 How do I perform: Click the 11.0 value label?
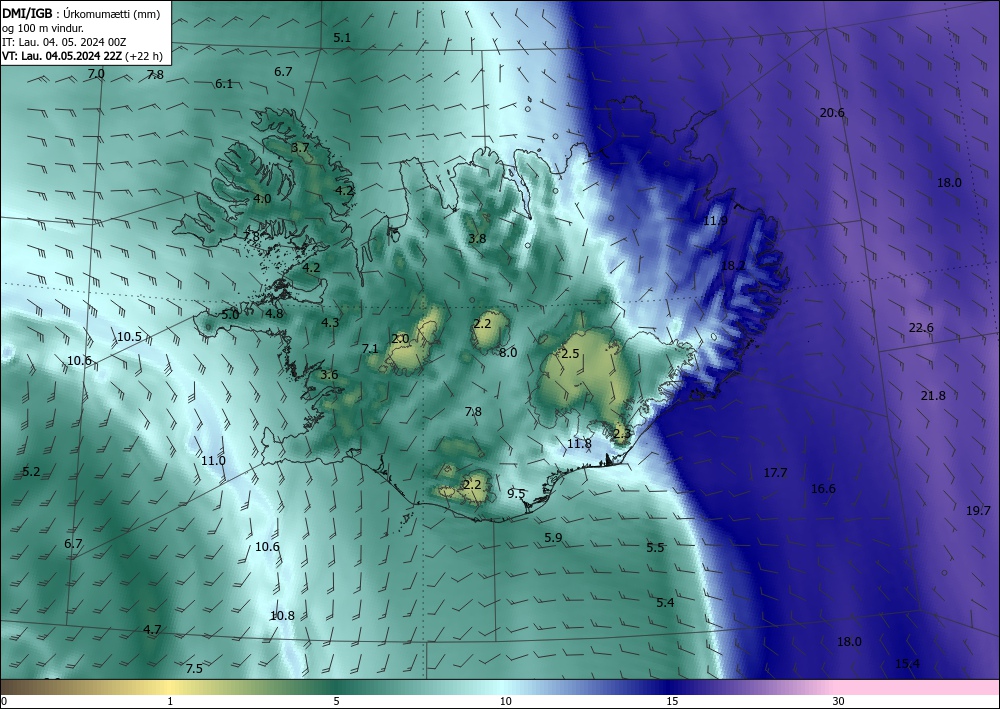click(x=213, y=460)
